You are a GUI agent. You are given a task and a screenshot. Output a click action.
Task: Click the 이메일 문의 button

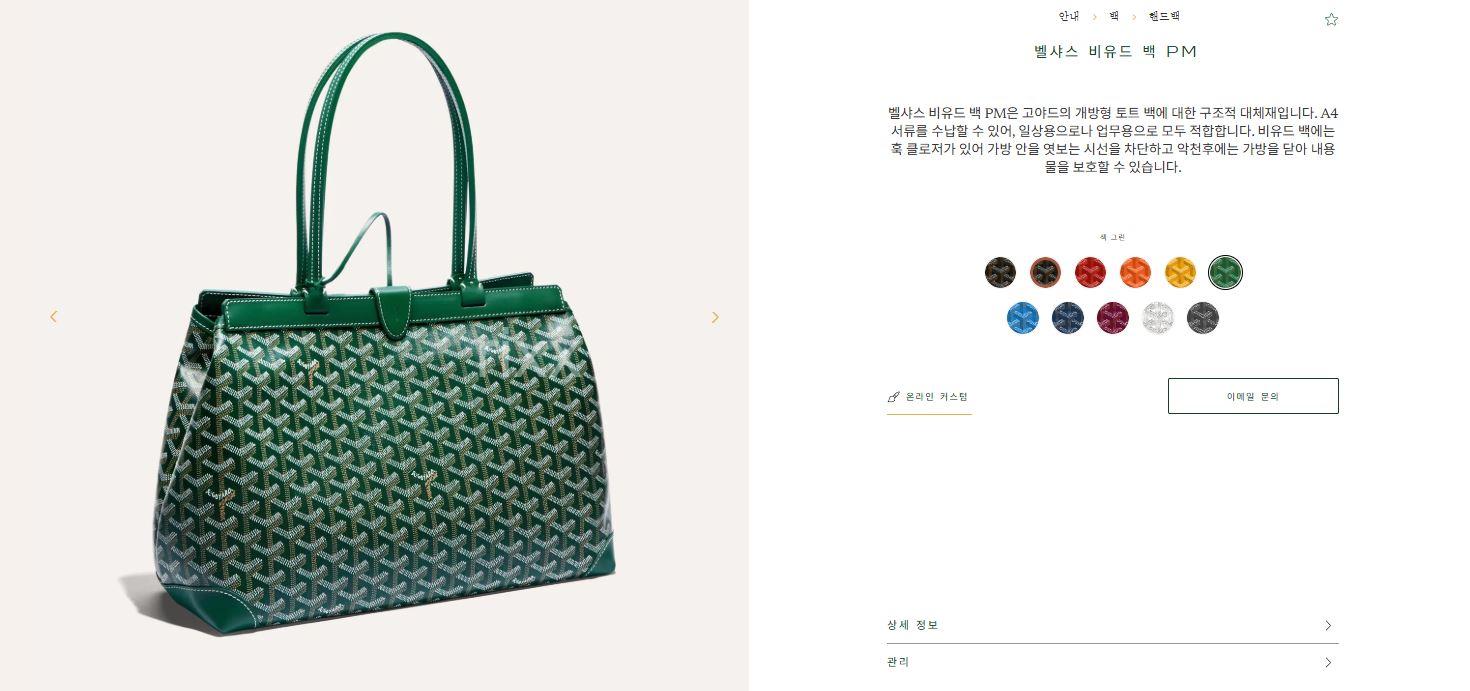coord(1253,396)
